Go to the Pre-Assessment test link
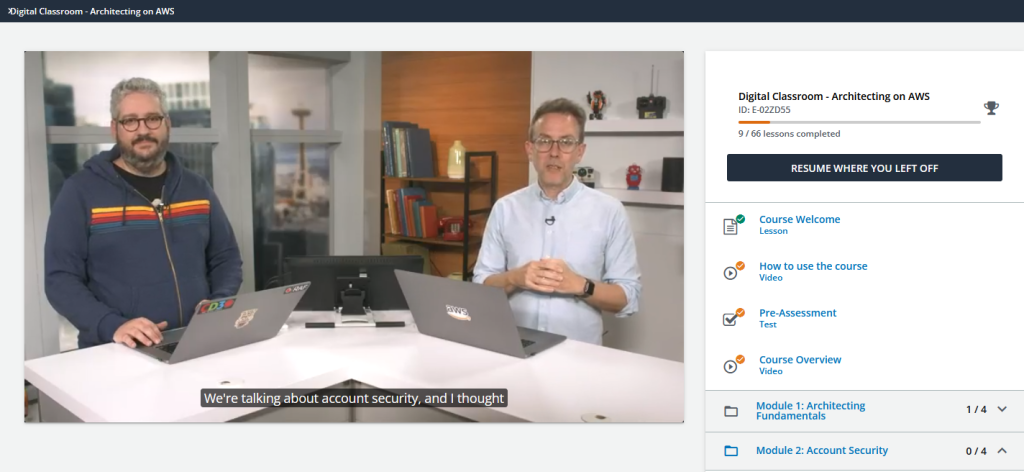The height and width of the screenshot is (472, 1024). pyautogui.click(x=797, y=313)
